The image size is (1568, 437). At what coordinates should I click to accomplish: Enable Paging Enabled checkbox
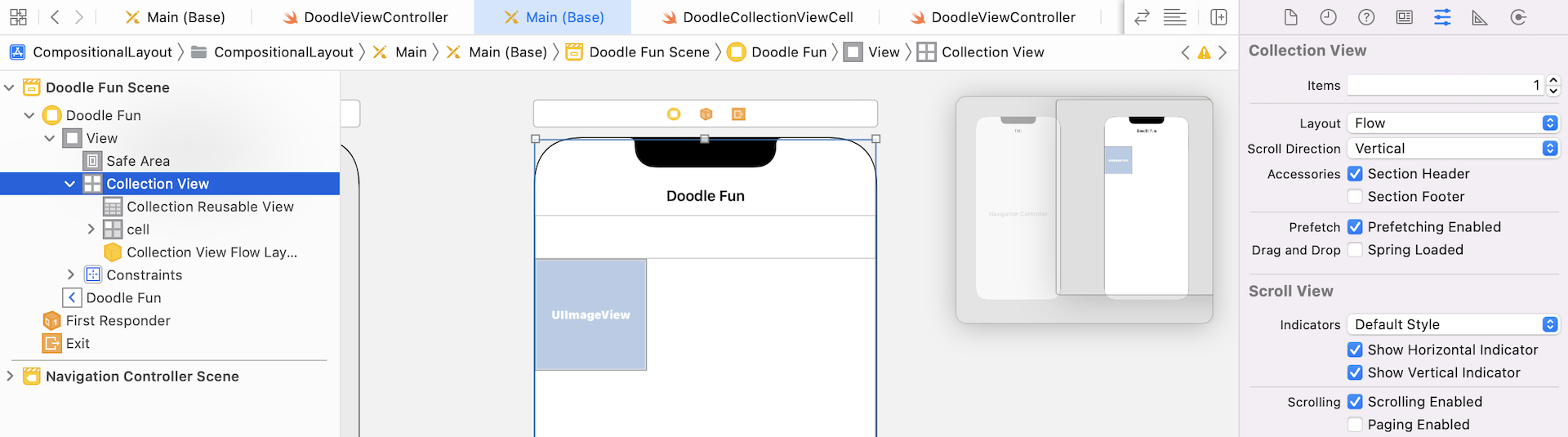click(x=1355, y=425)
